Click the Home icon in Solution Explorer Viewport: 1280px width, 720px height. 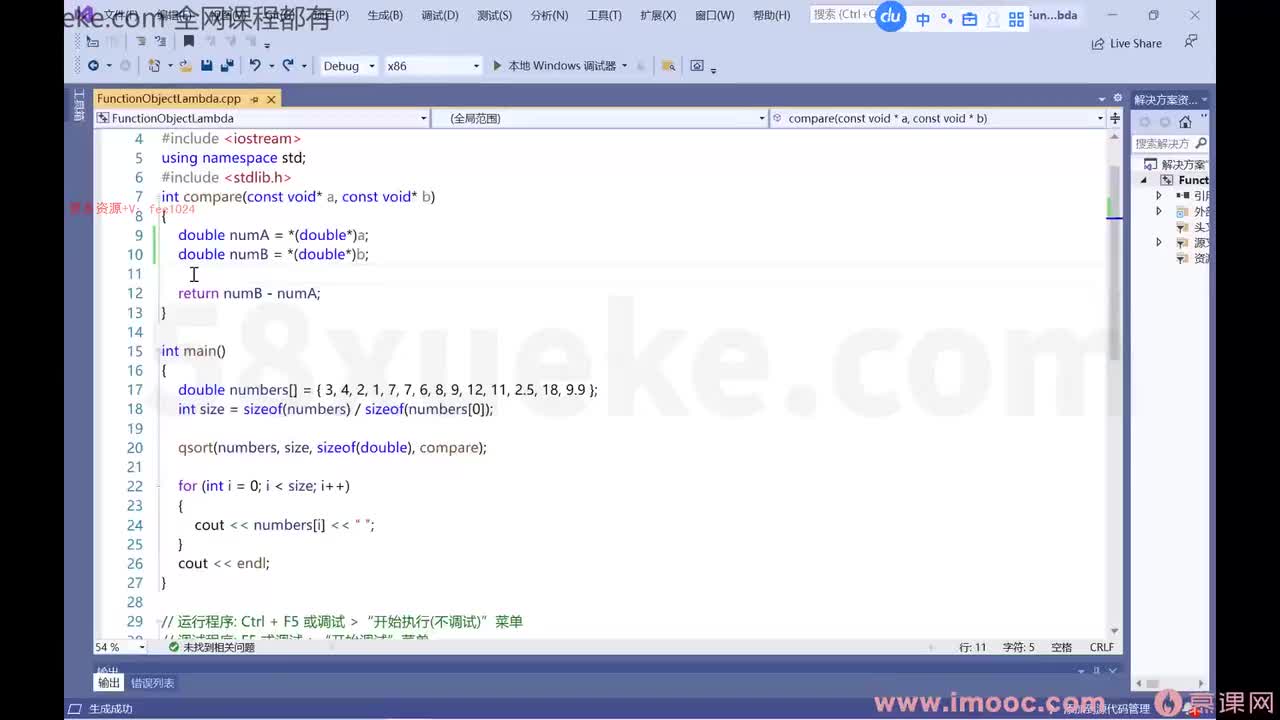1185,122
